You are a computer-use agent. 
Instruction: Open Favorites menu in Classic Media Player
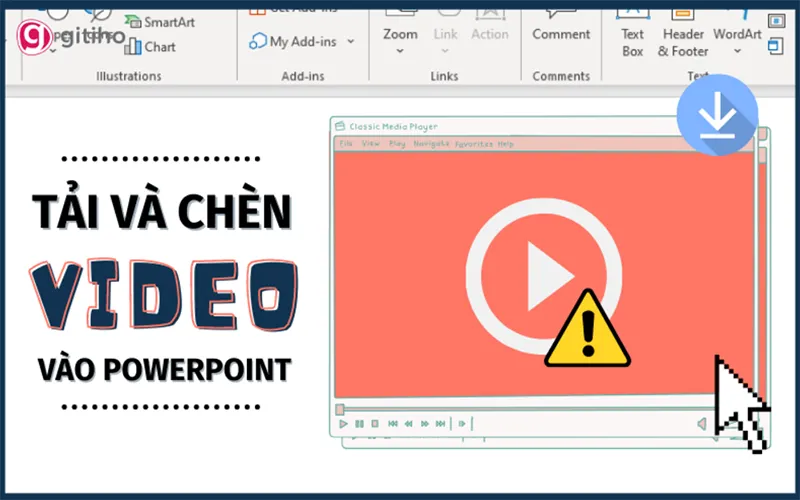click(x=474, y=144)
